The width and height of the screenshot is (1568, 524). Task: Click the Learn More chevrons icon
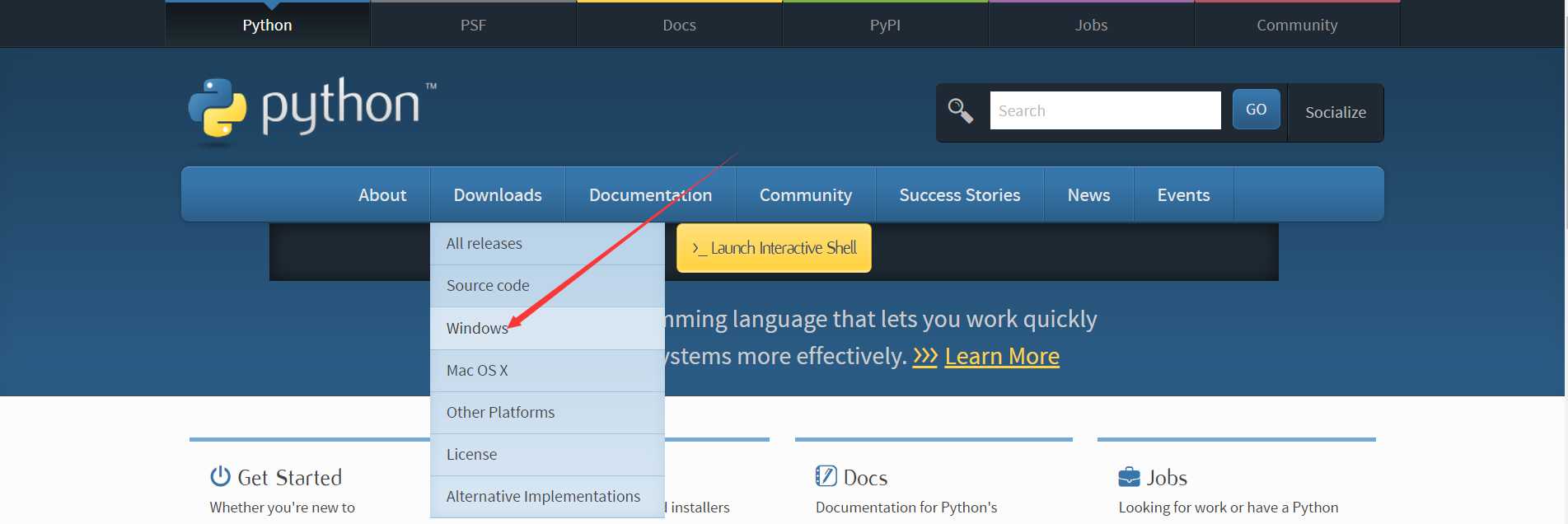pos(925,356)
